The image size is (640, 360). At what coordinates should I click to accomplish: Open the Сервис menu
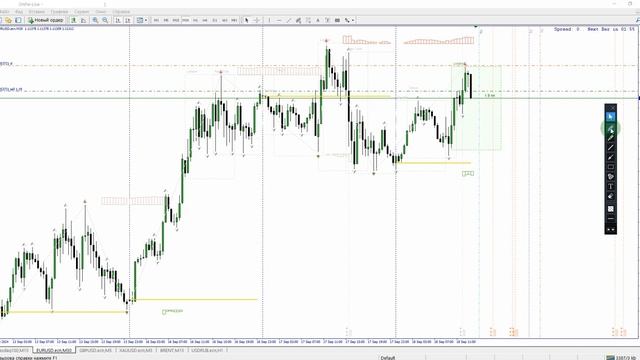click(82, 12)
